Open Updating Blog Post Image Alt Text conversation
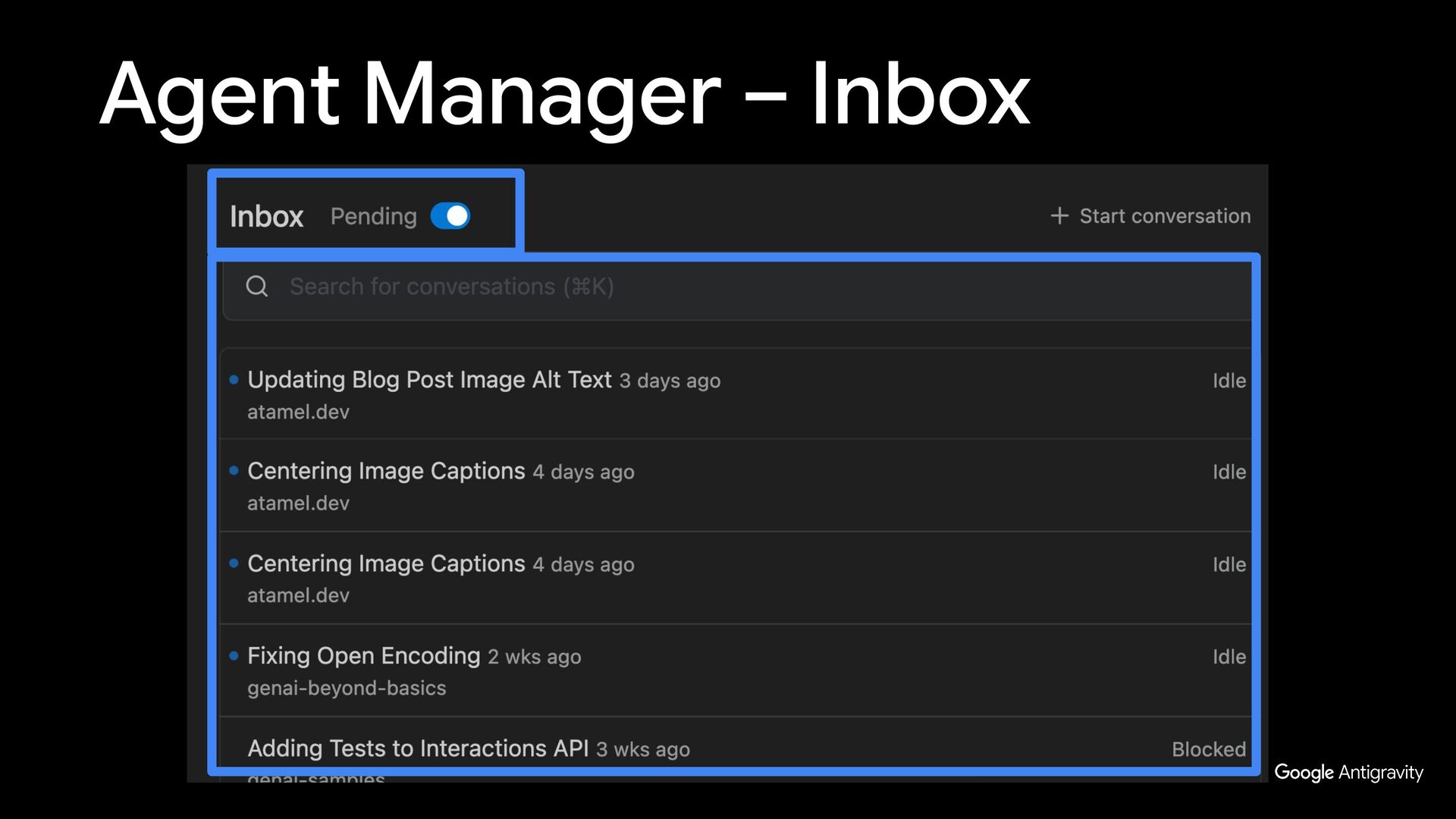1456x819 pixels. click(x=429, y=379)
